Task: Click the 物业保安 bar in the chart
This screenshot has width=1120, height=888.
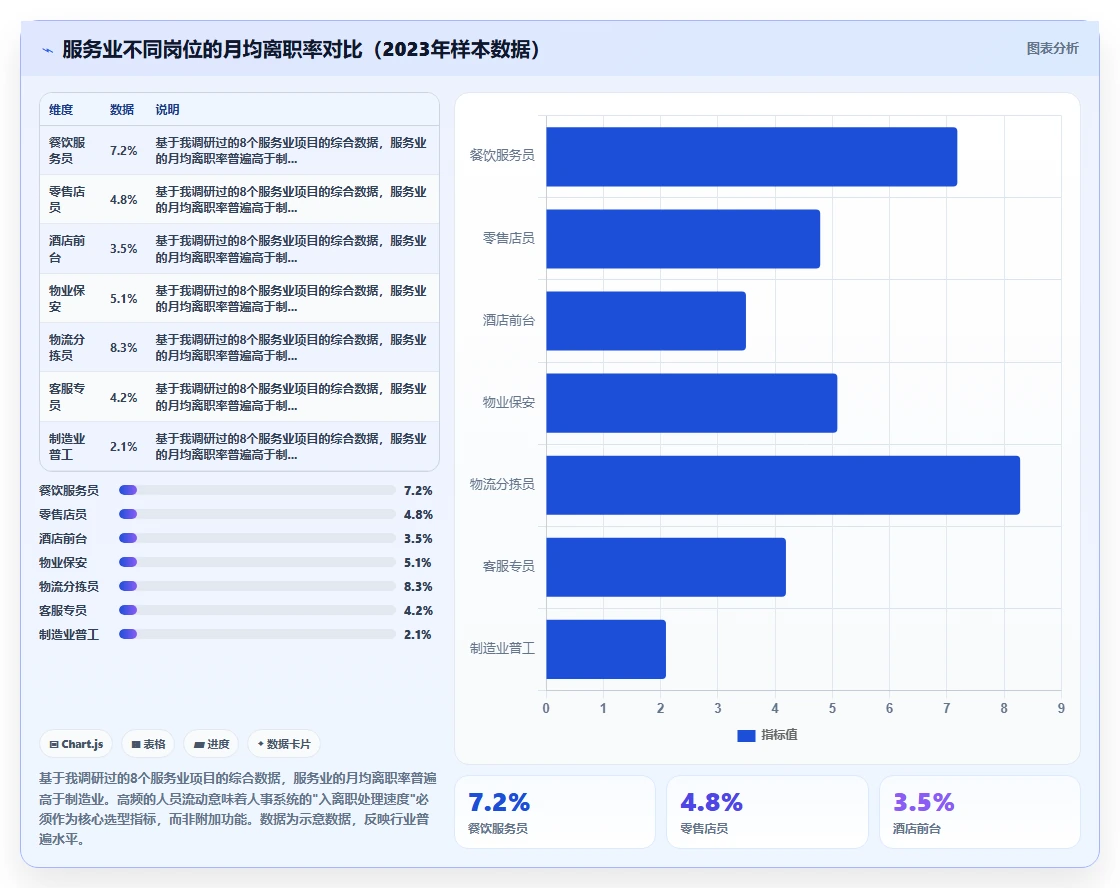Action: pos(691,403)
